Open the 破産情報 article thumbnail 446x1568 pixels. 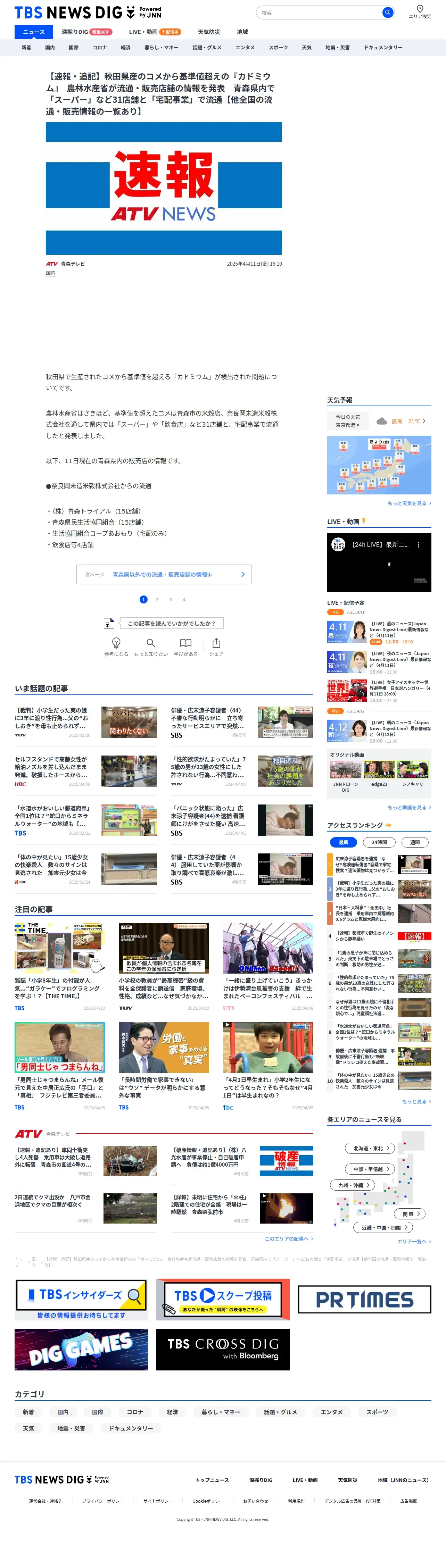click(x=286, y=1160)
